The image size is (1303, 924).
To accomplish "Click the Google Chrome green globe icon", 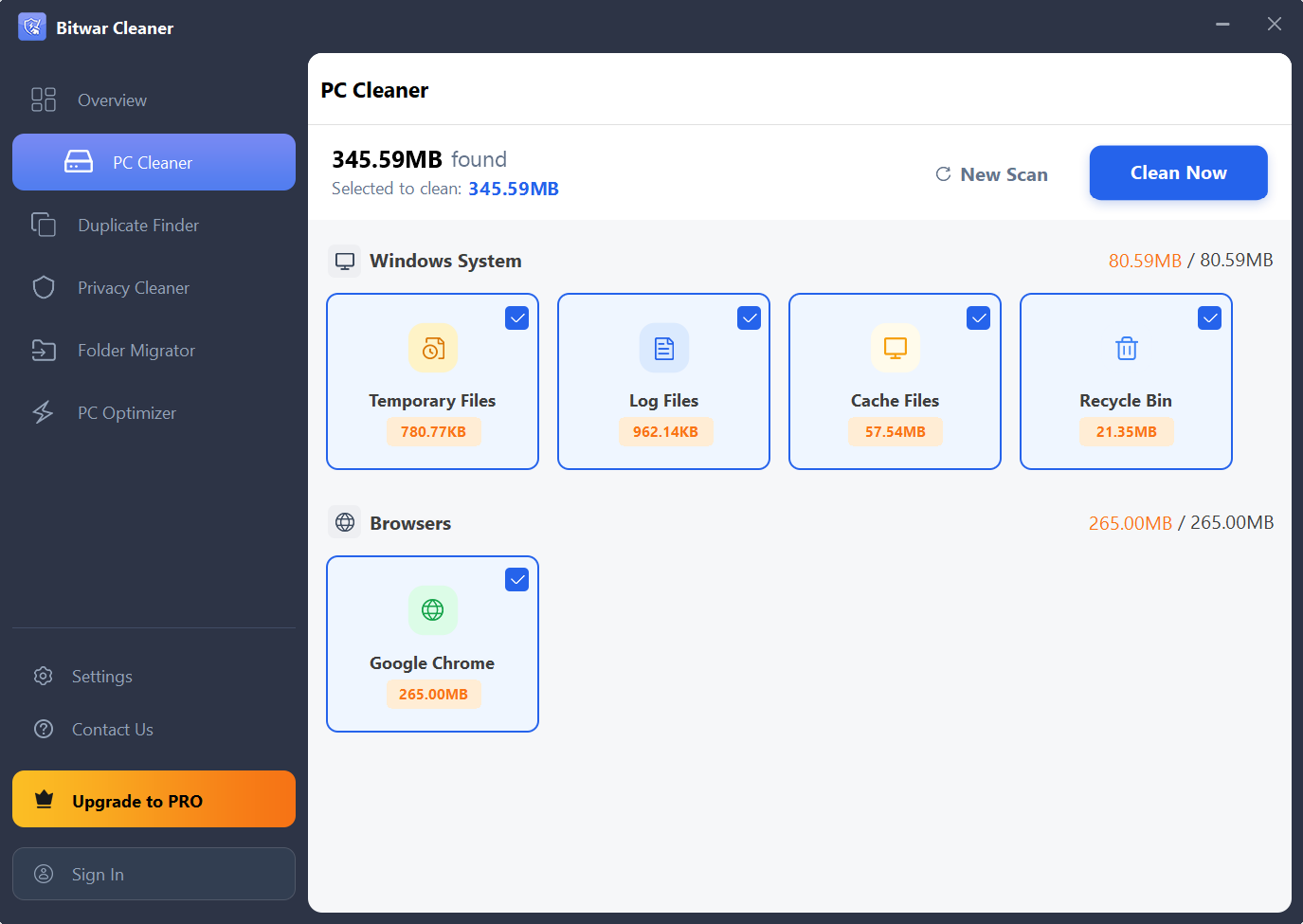I will click(433, 609).
